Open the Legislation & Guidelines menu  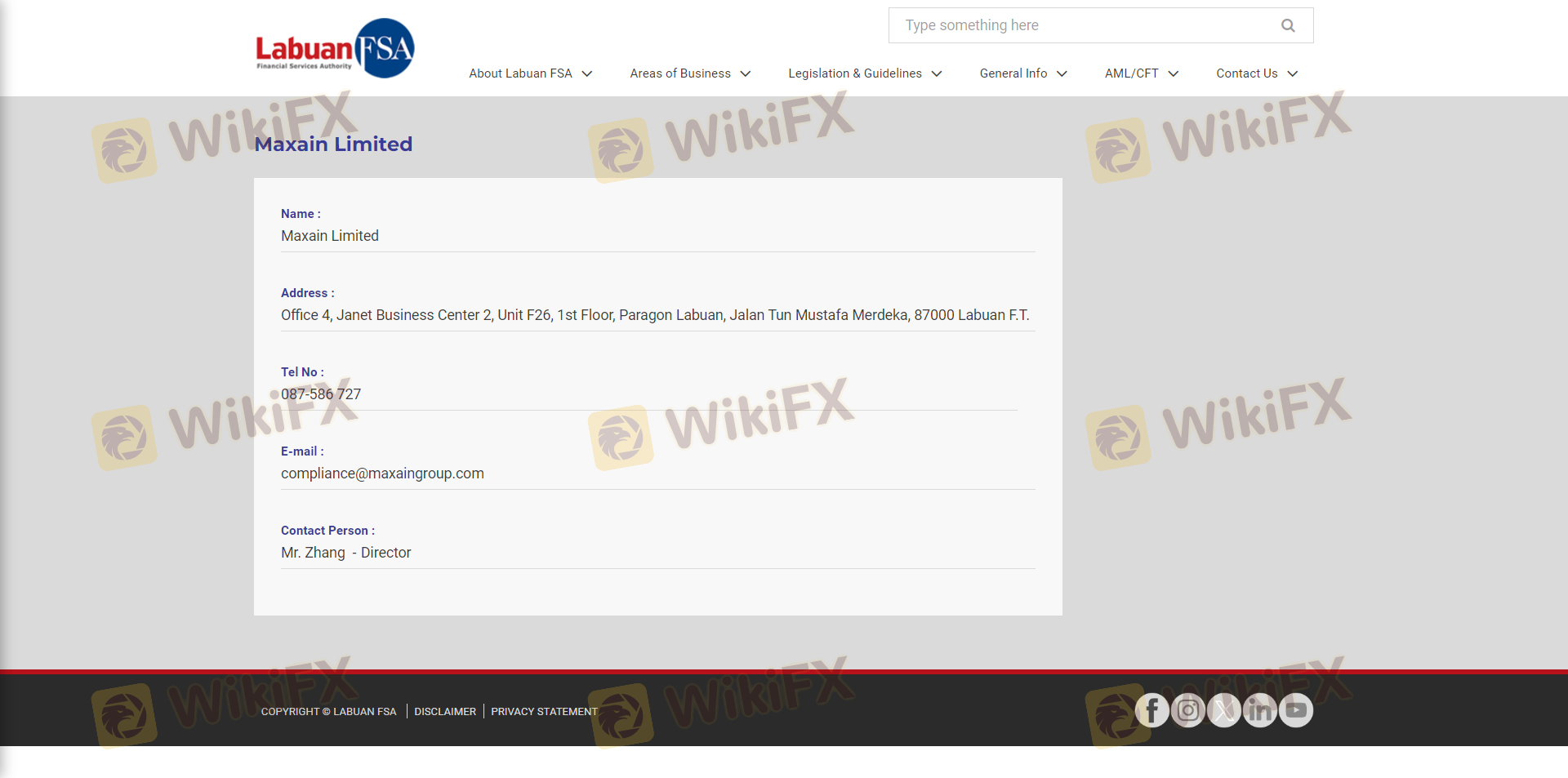point(855,73)
